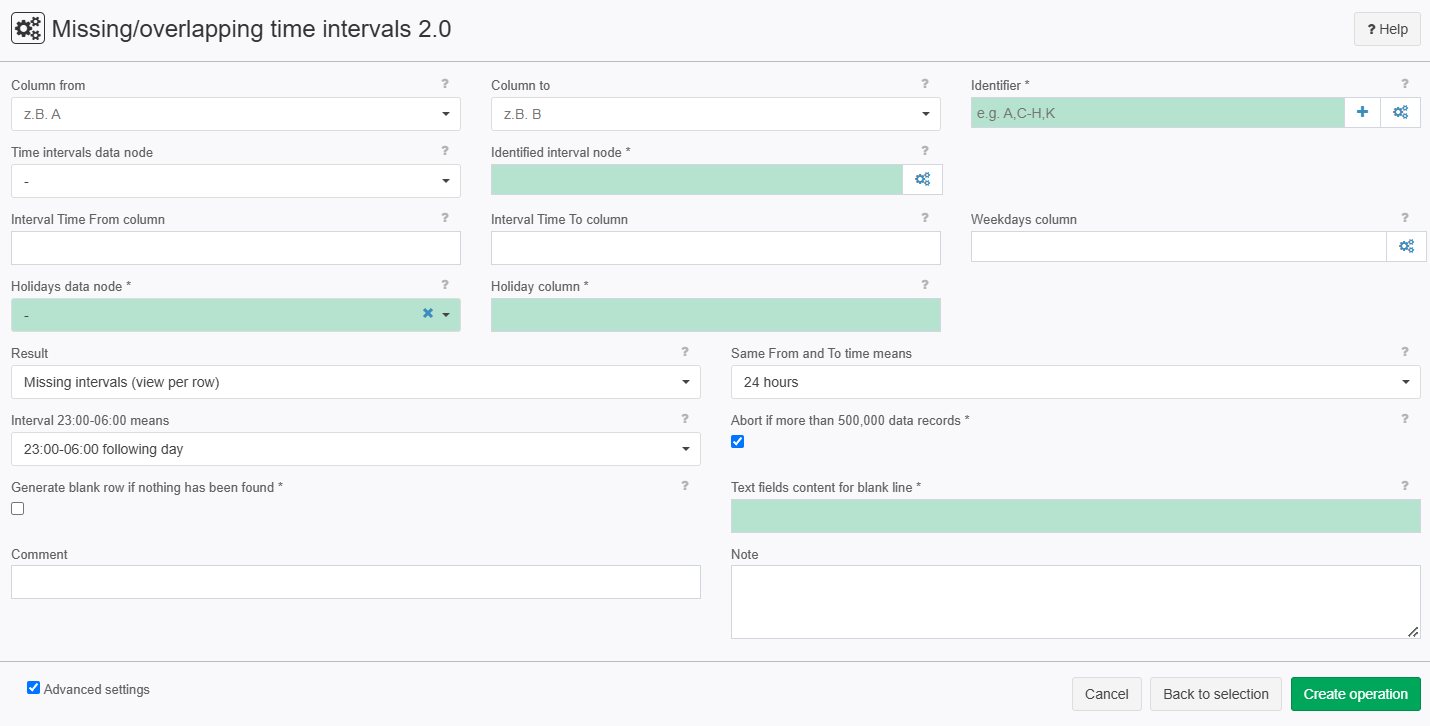This screenshot has height=726, width=1430.
Task: Click the help question mark for Column to
Action: pyautogui.click(x=925, y=84)
